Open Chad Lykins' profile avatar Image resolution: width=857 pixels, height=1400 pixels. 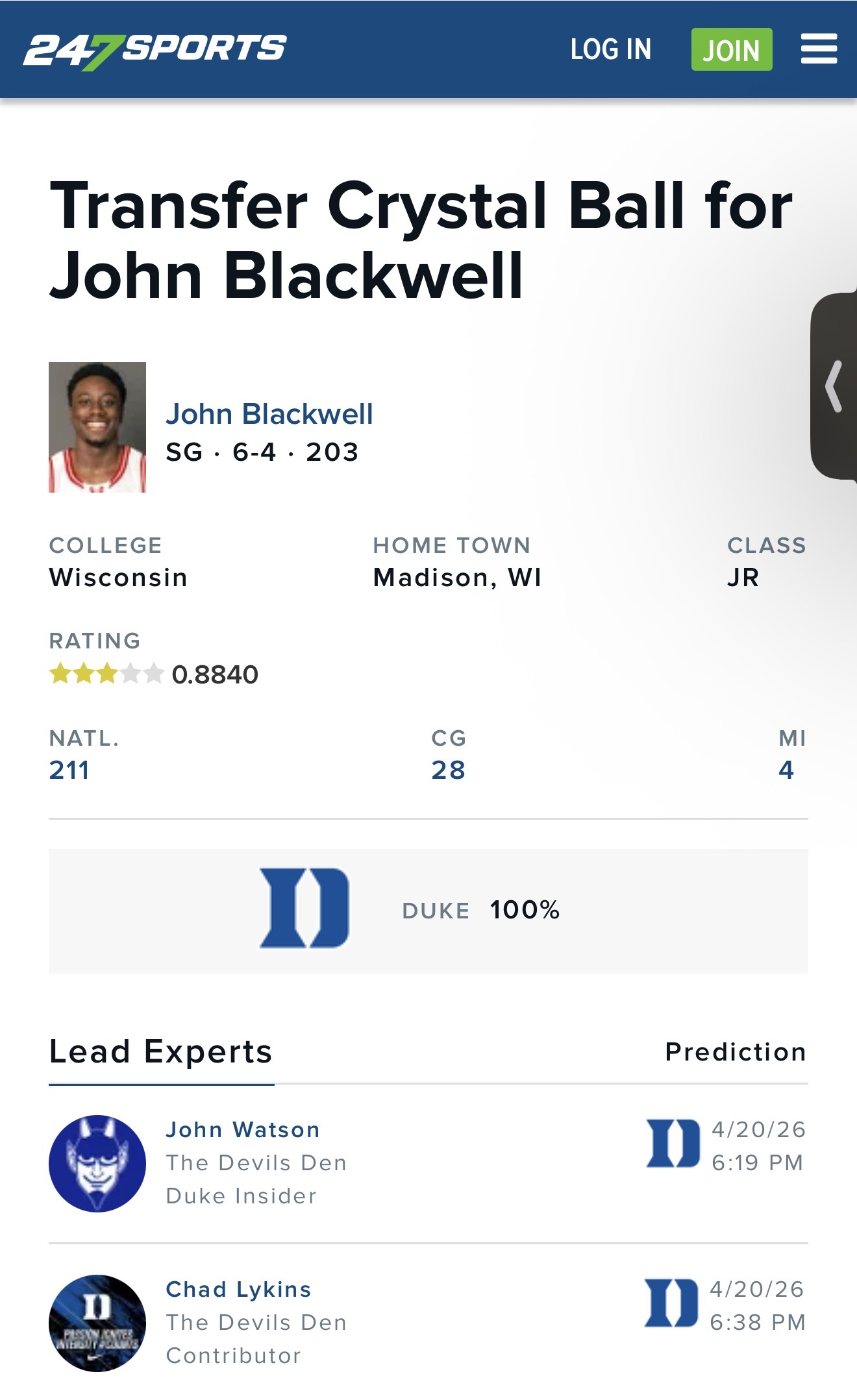coord(97,1323)
